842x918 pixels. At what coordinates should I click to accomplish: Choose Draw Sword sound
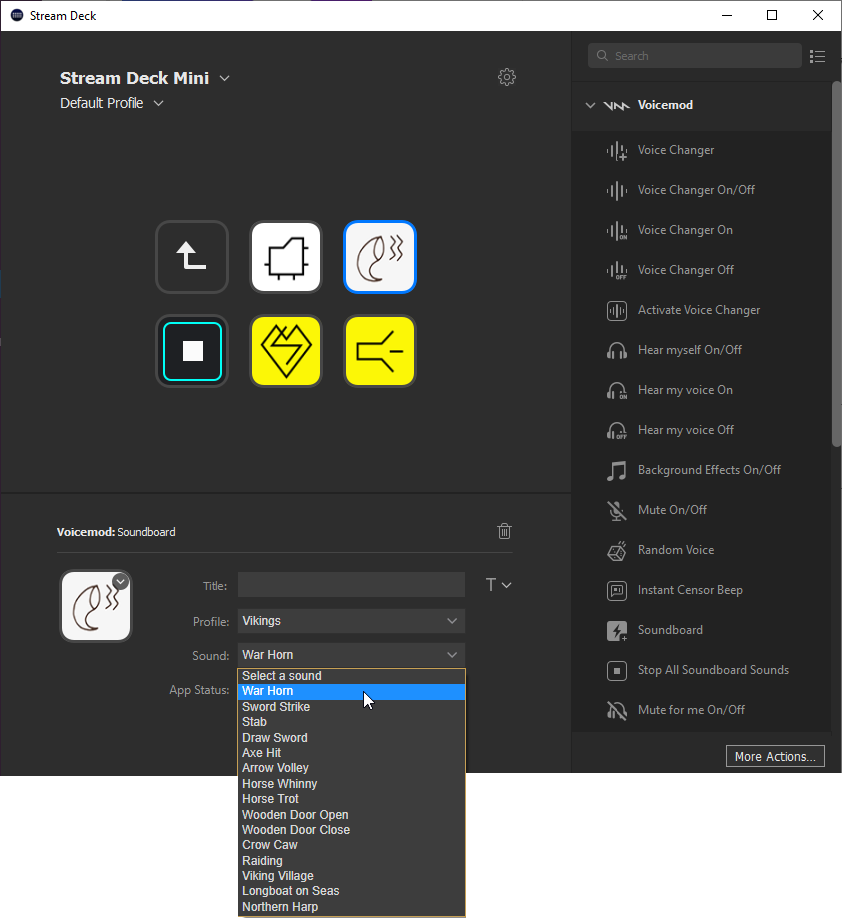click(351, 738)
